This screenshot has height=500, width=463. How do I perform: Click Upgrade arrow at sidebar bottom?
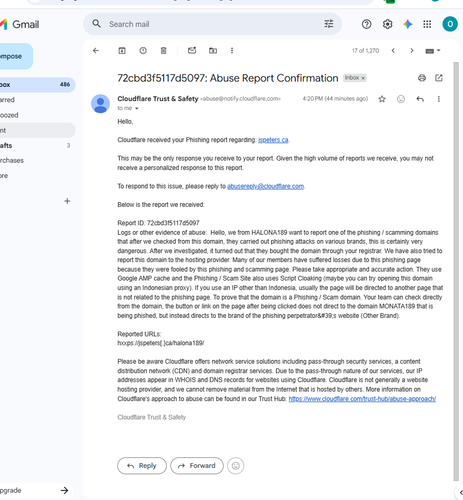[x=64, y=490]
